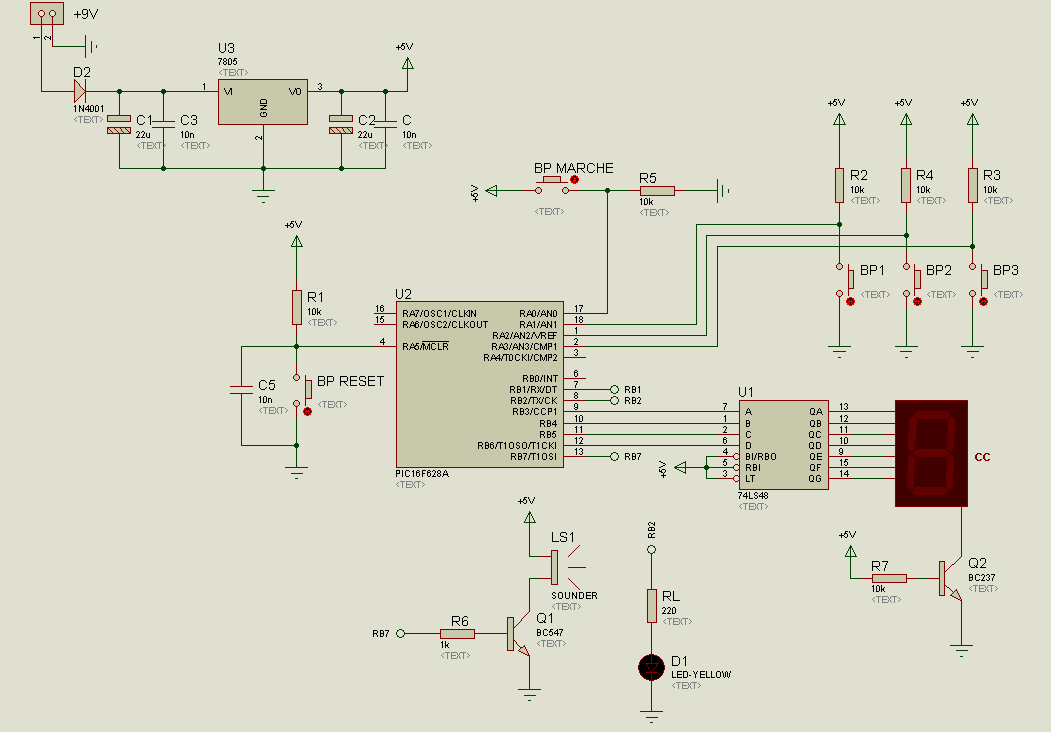
Task: Select the RB7 terminal feeding R6
Action: click(x=401, y=633)
